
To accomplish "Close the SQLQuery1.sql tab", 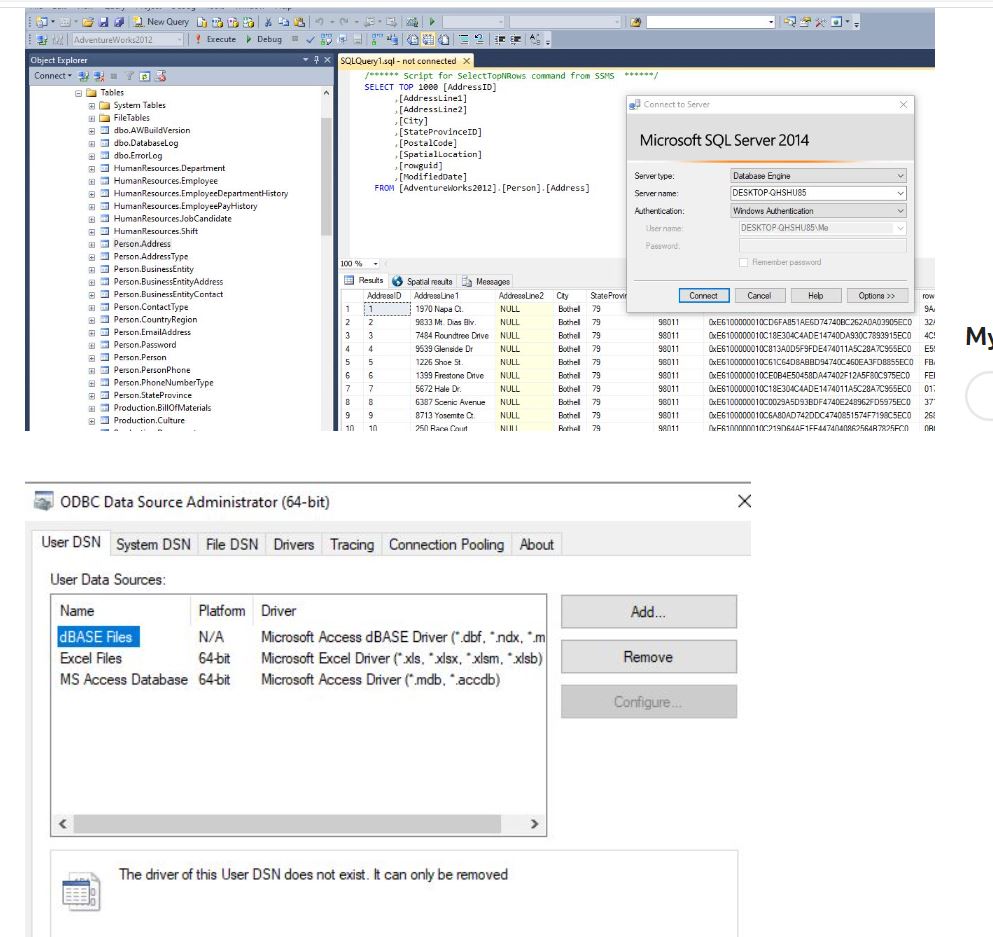I will [467, 61].
